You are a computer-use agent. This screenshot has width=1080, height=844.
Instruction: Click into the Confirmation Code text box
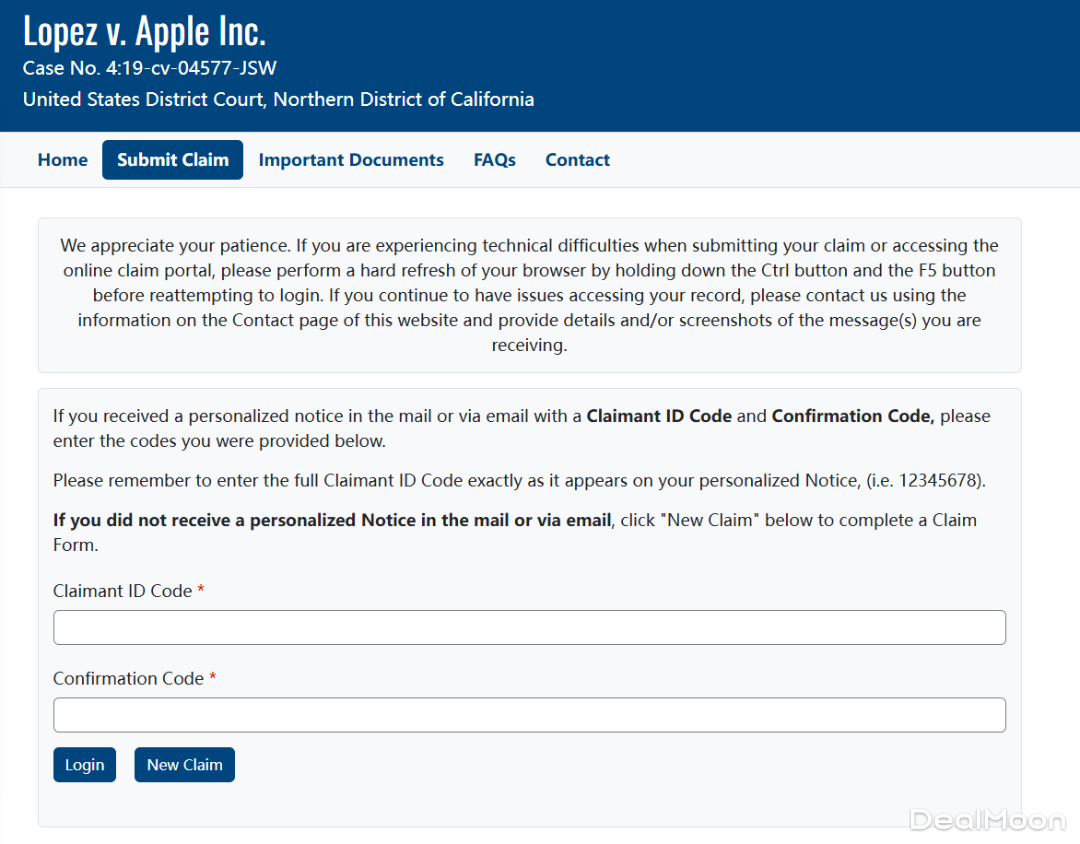(x=529, y=715)
